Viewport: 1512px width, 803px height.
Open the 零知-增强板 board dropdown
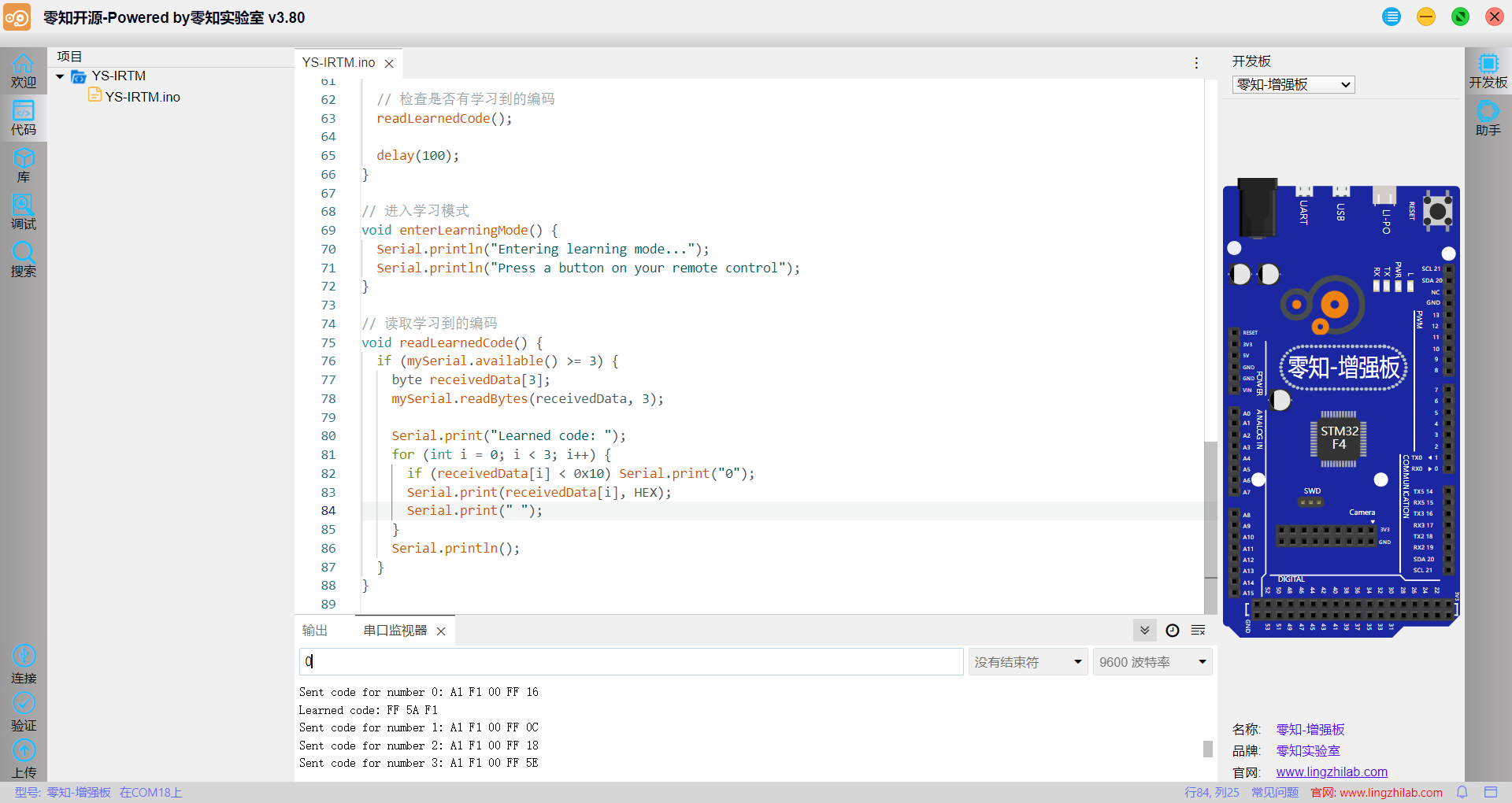pyautogui.click(x=1293, y=84)
